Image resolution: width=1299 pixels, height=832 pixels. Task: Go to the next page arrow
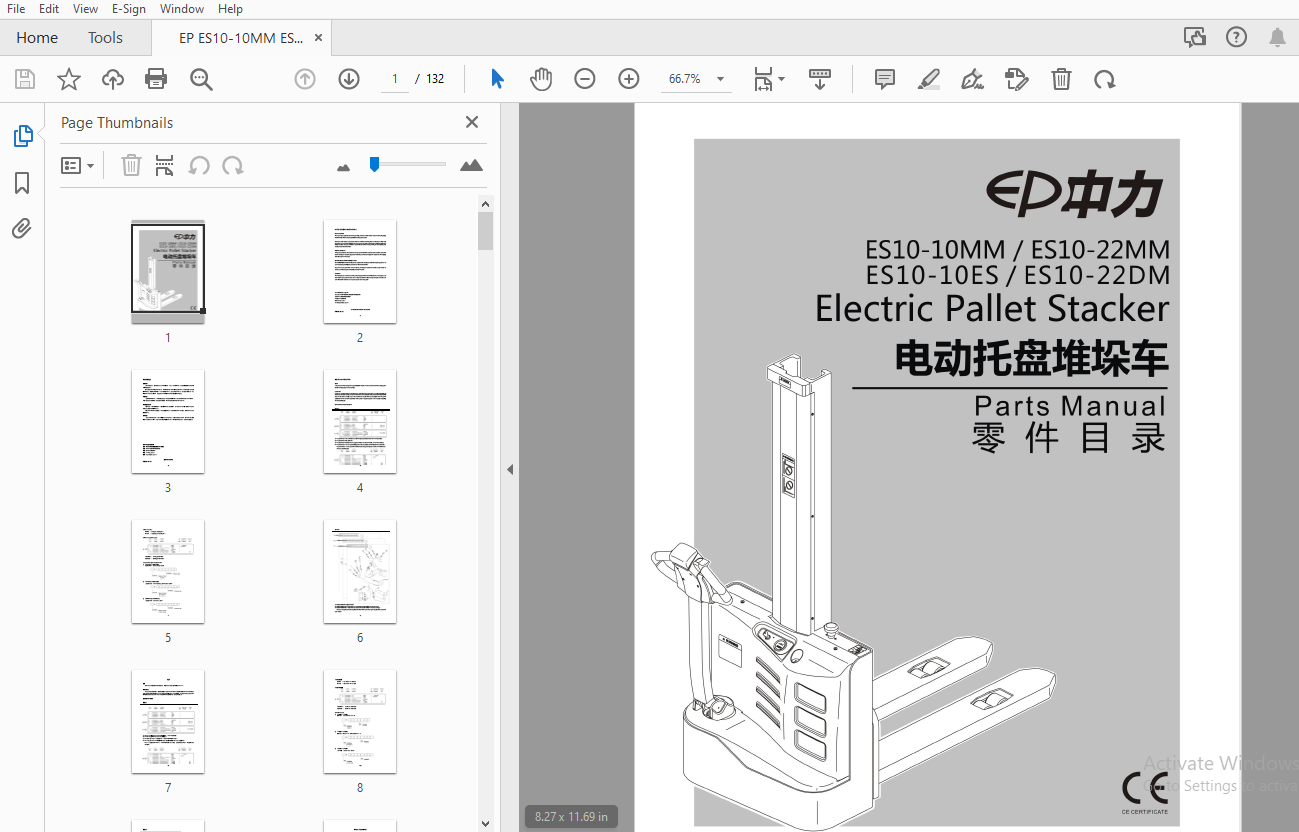click(349, 79)
